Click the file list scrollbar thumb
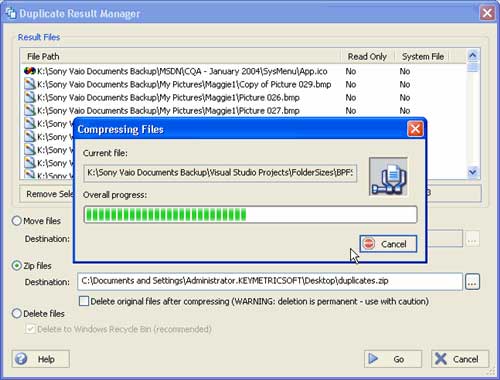 (473, 67)
